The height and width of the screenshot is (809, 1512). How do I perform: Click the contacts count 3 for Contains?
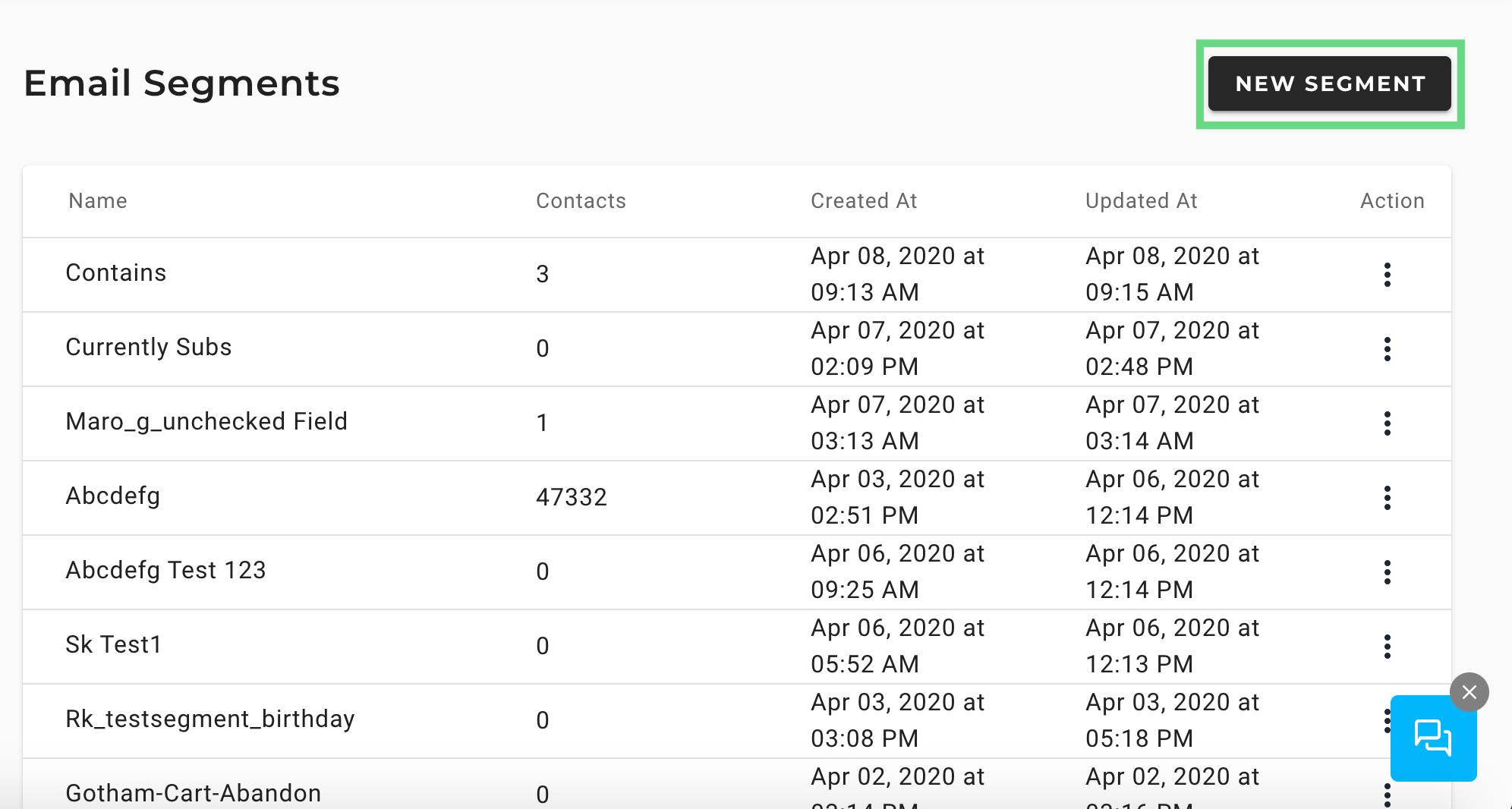point(542,275)
